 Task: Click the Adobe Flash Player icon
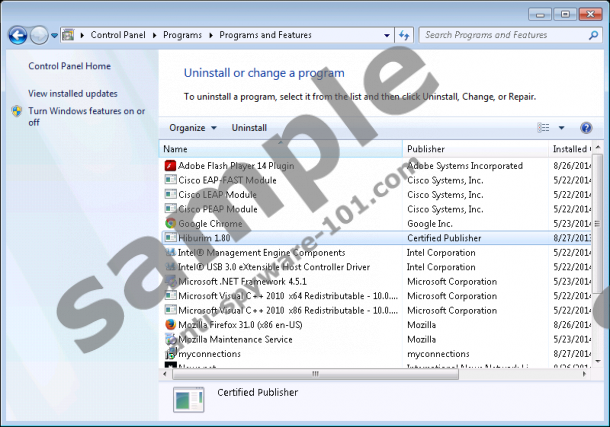click(x=170, y=166)
